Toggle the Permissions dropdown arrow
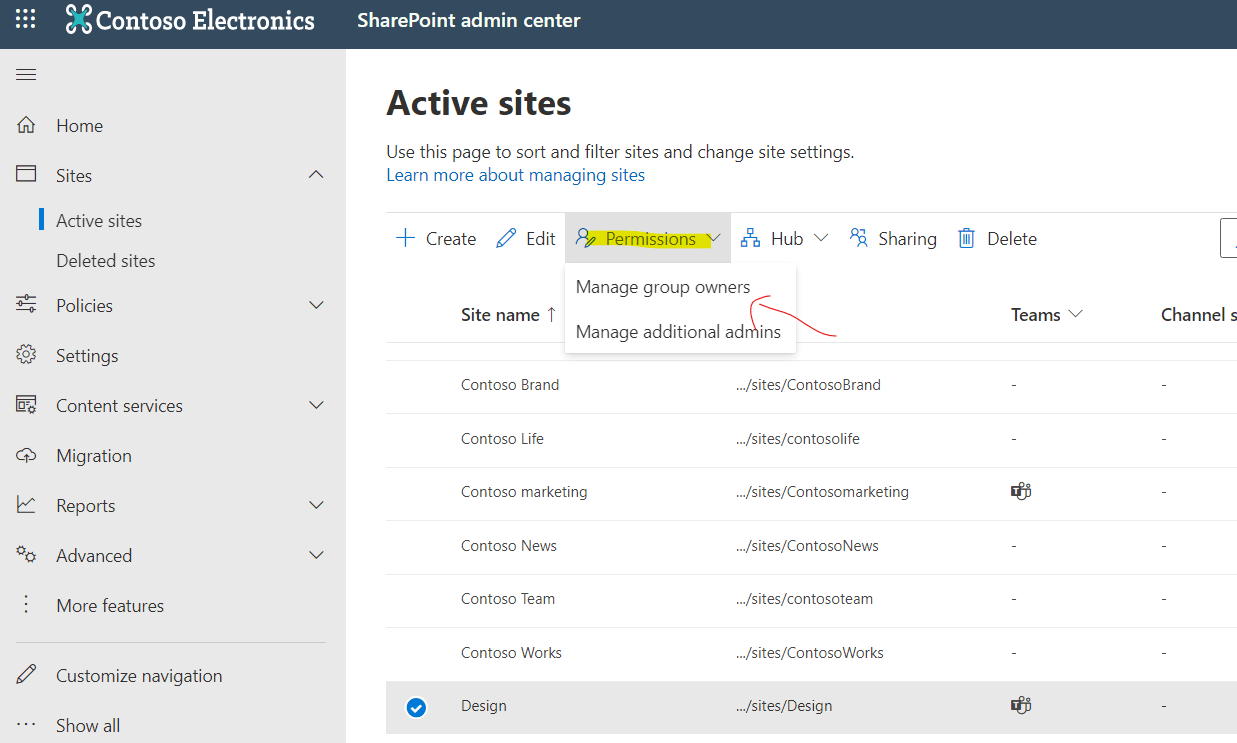Viewport: 1237px width, 743px height. click(714, 238)
